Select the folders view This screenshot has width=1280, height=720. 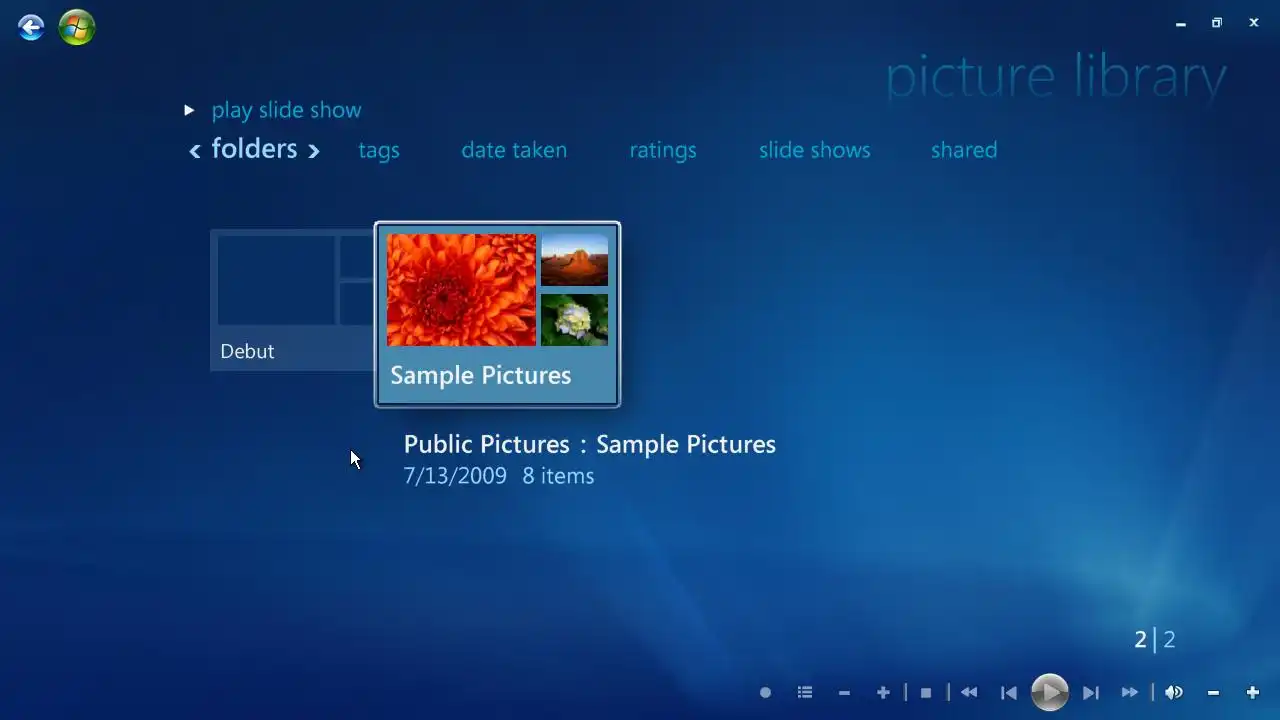[254, 149]
